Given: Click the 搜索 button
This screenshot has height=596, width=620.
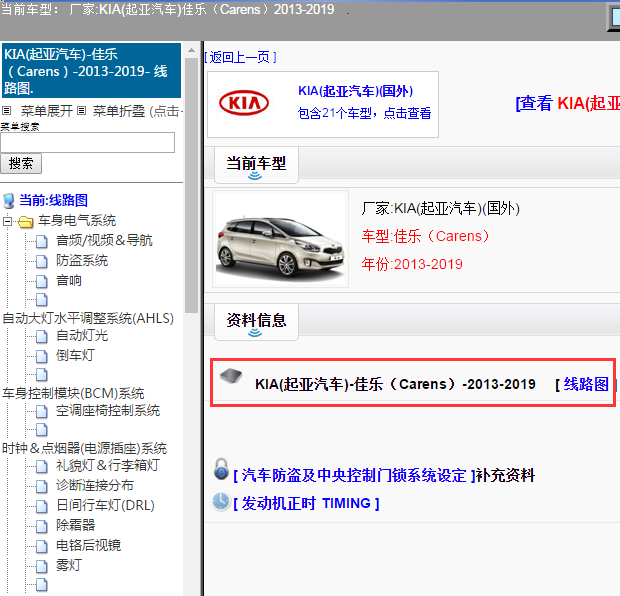Looking at the screenshot, I should [21, 163].
